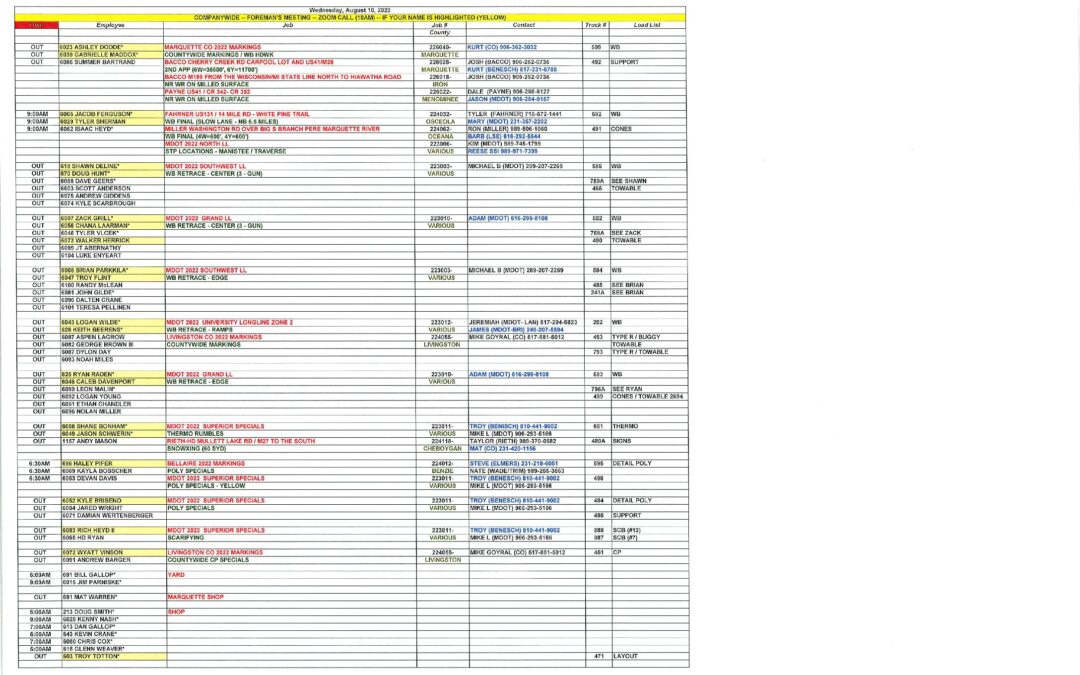1080x675 pixels.
Task: Select employee cell Doug Hunt
Action: [x=112, y=174]
